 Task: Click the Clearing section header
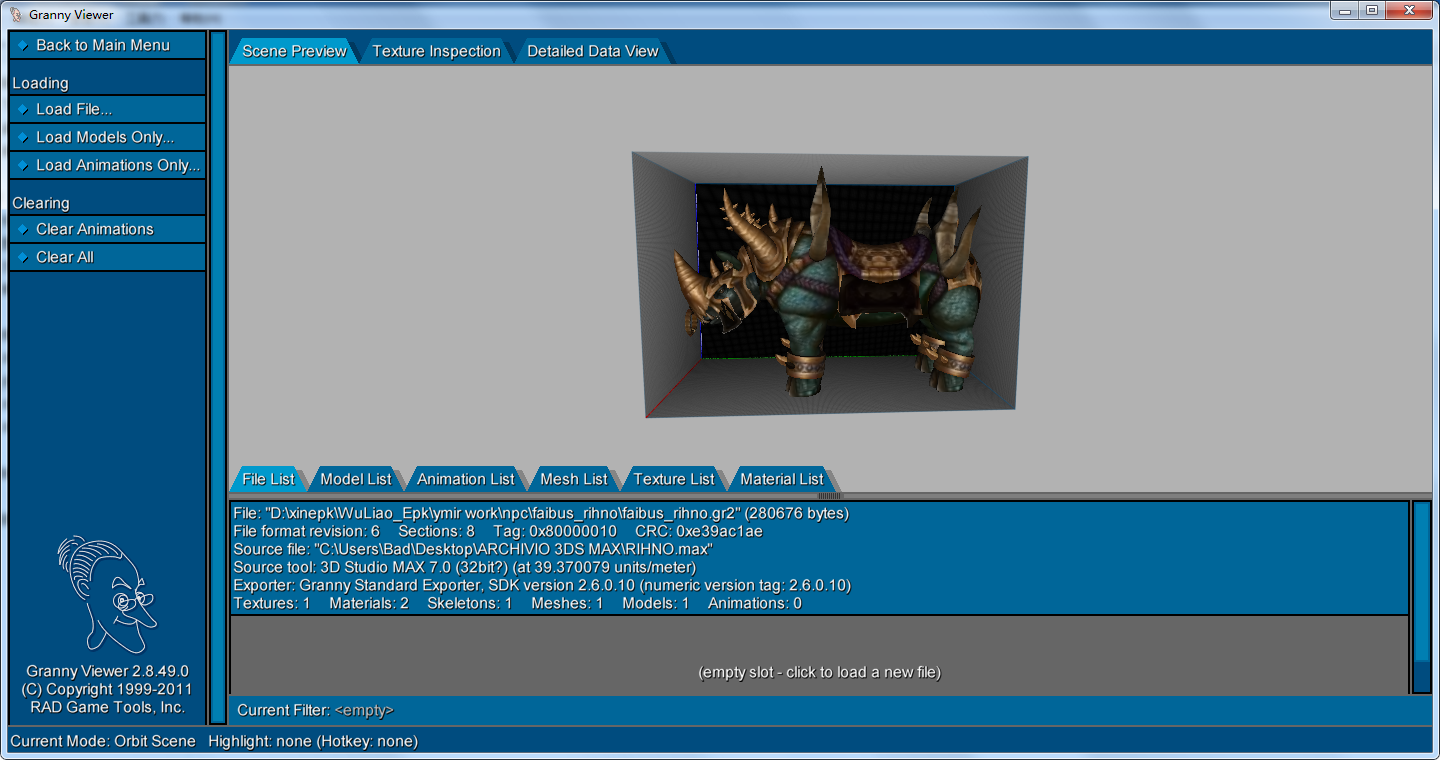tap(41, 203)
